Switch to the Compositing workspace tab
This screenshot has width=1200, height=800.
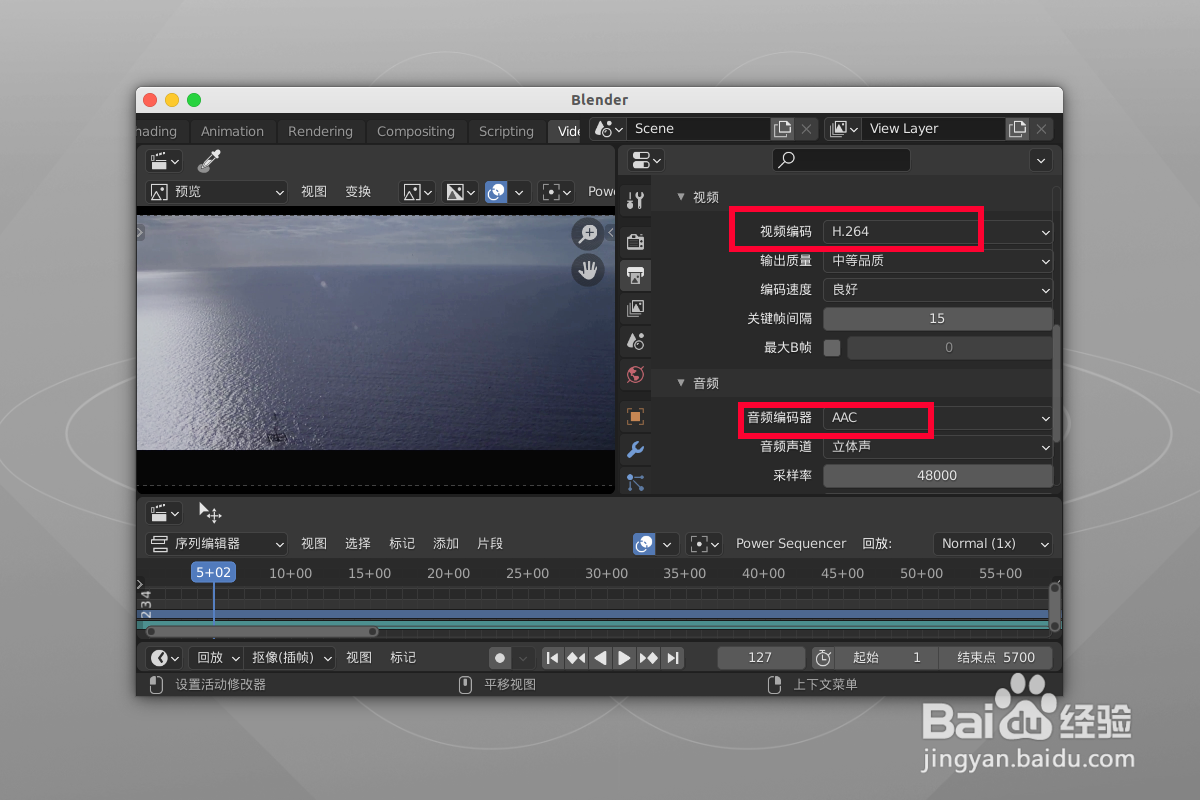pos(415,131)
